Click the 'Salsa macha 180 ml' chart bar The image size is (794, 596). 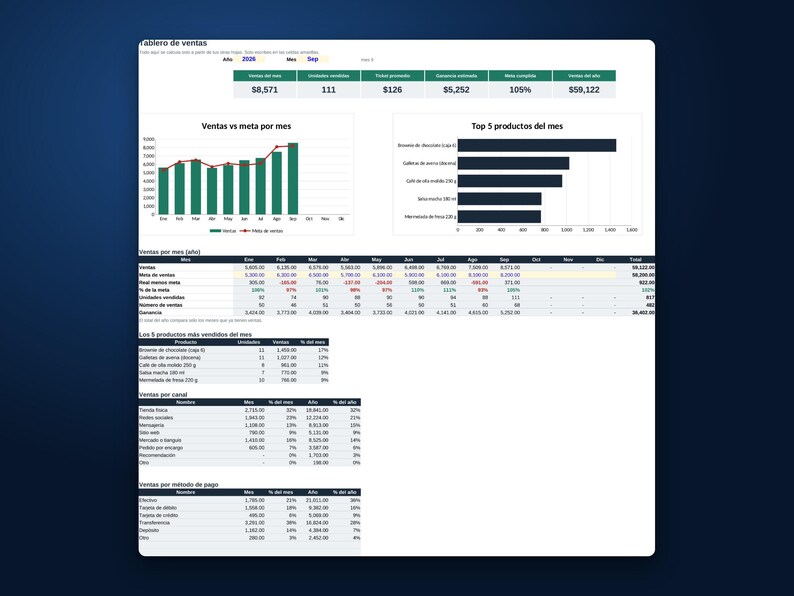click(x=499, y=198)
